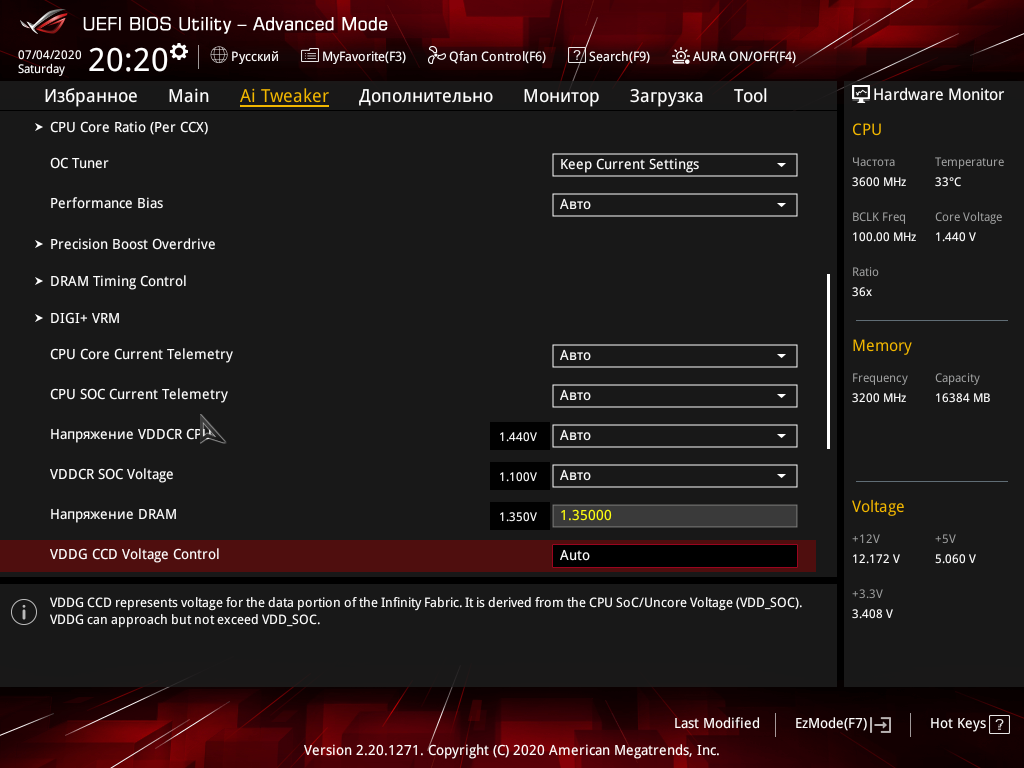This screenshot has height=768, width=1024.
Task: Switch to the Main tab
Action: click(x=189, y=96)
